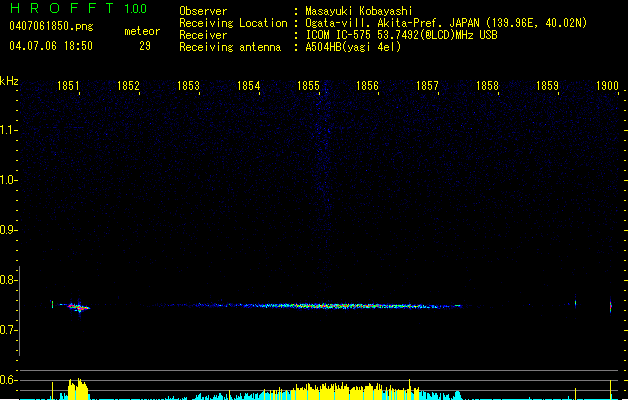This screenshot has height=400, width=629.
Task: Click the 1857 time axis label
Action: [x=427, y=85]
